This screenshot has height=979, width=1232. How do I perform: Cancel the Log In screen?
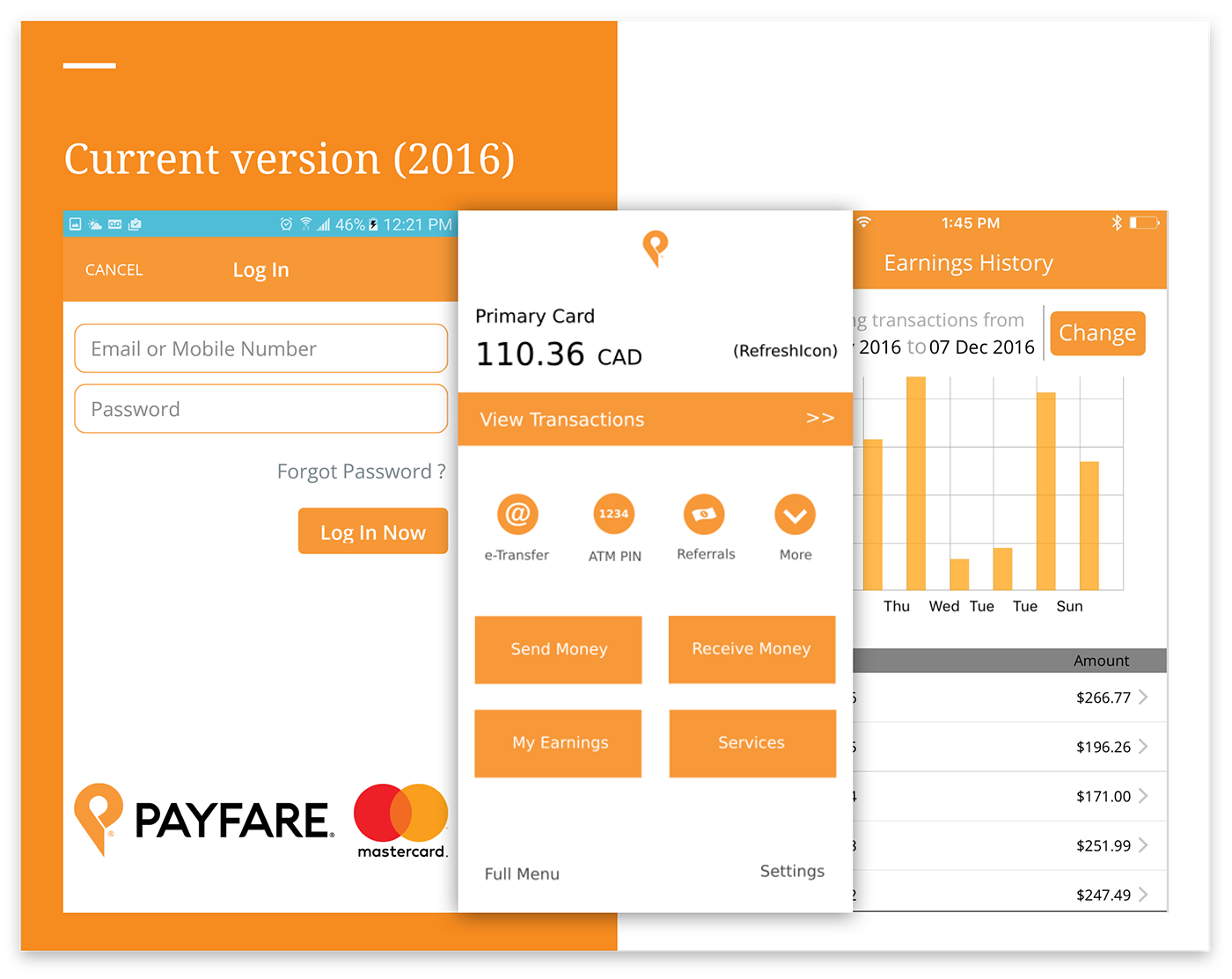(x=114, y=270)
